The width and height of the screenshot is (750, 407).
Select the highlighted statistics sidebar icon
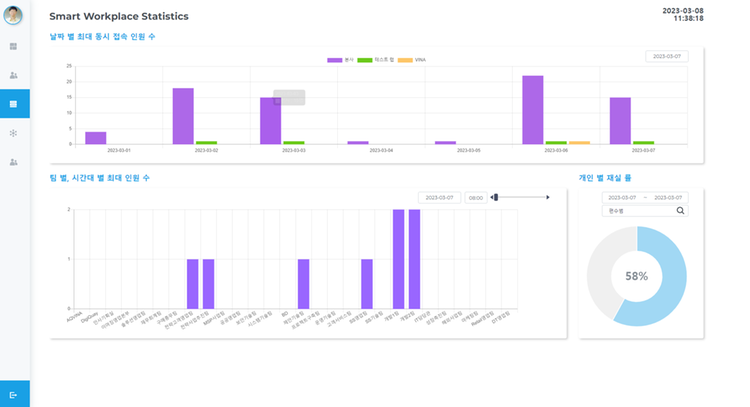click(x=14, y=104)
